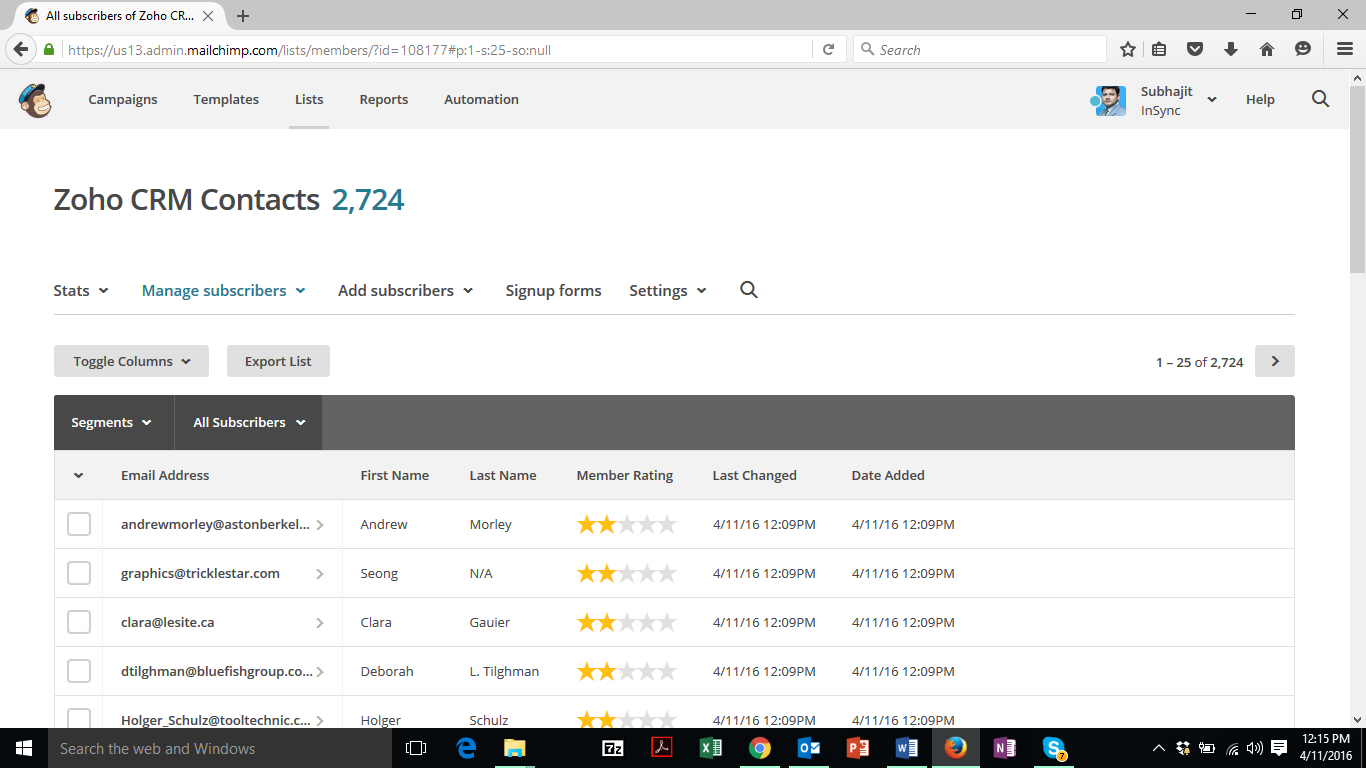This screenshot has height=768, width=1366.
Task: Click the browser back arrow button
Action: tap(21, 49)
